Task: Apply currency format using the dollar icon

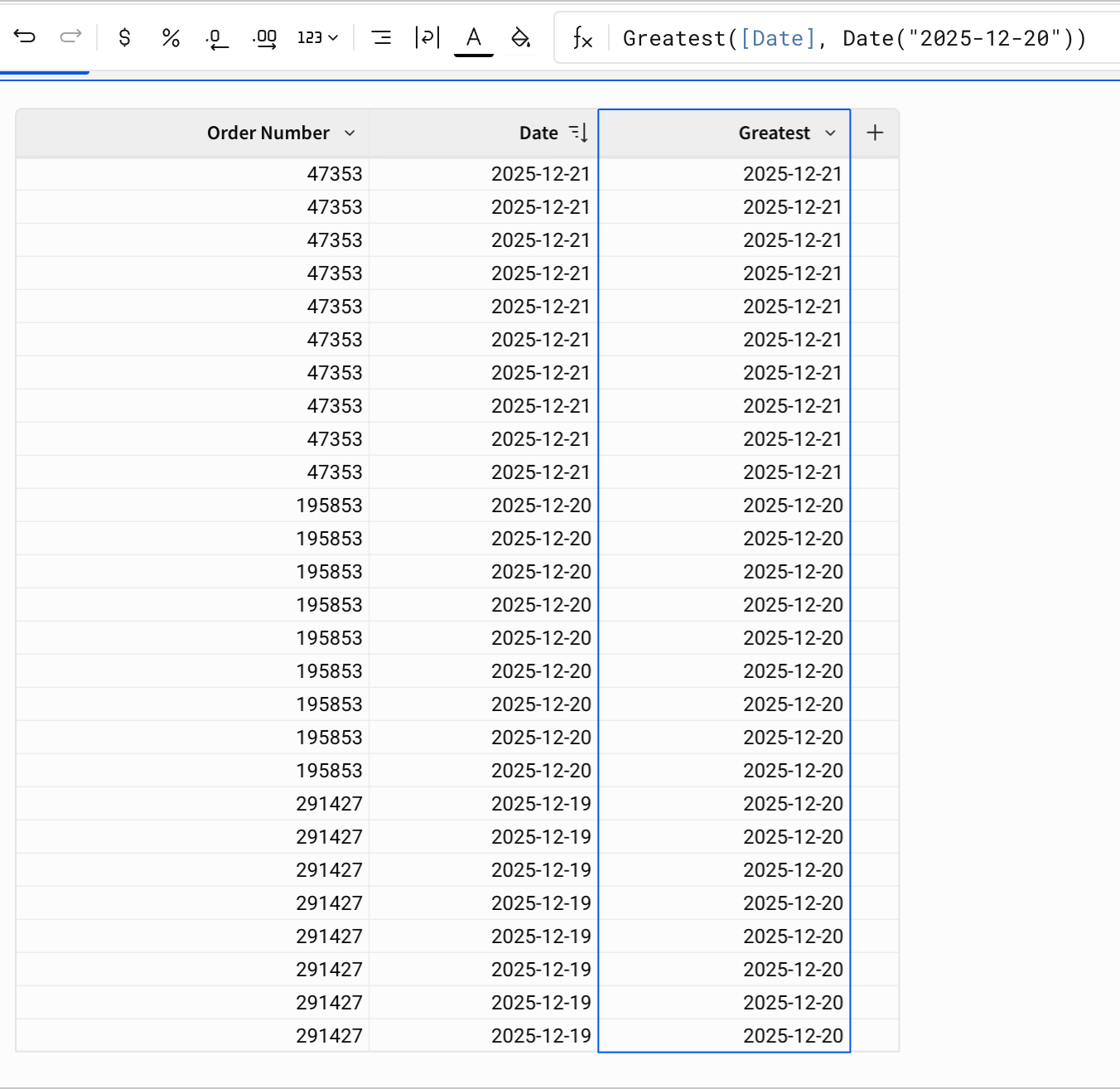Action: [x=124, y=37]
